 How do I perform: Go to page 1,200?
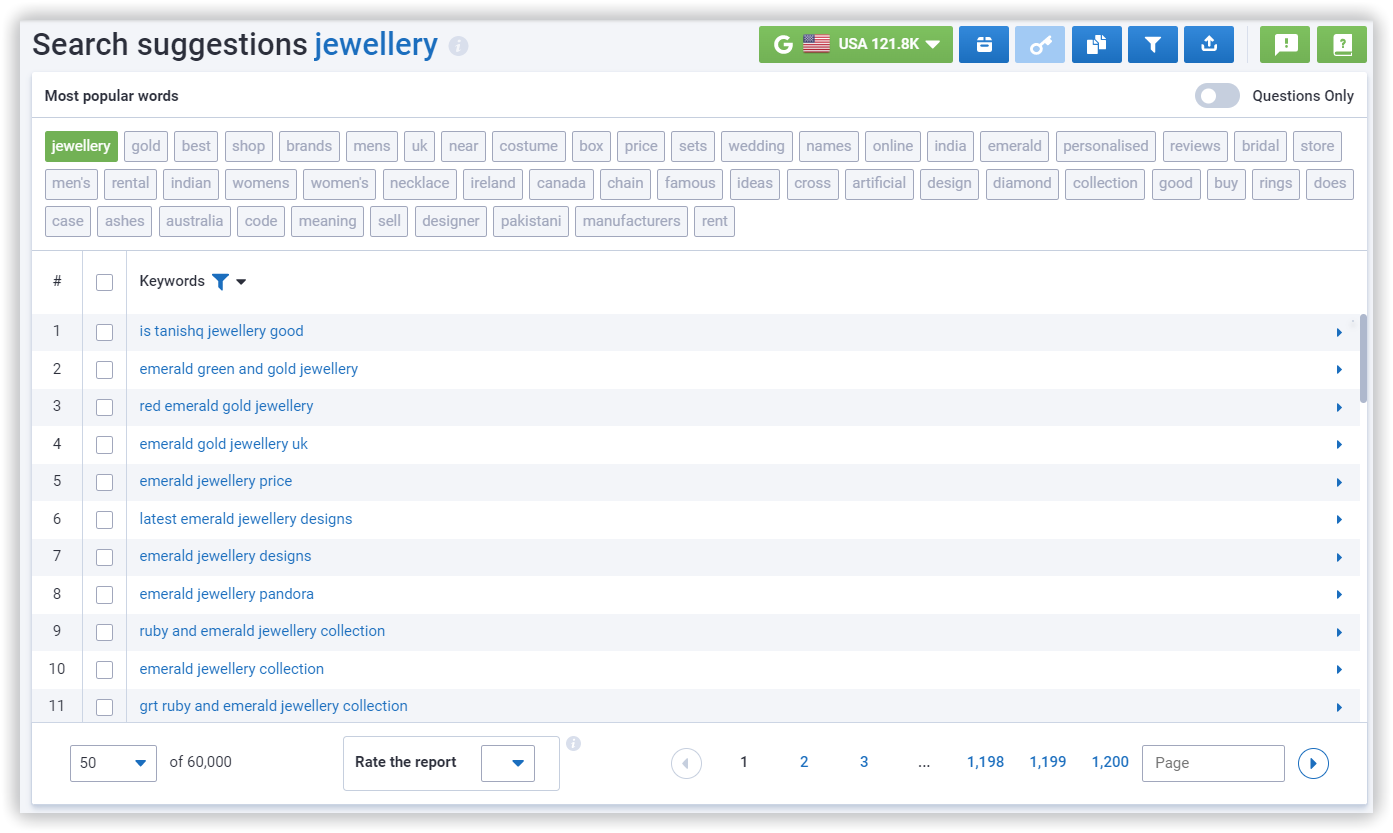(x=1110, y=761)
